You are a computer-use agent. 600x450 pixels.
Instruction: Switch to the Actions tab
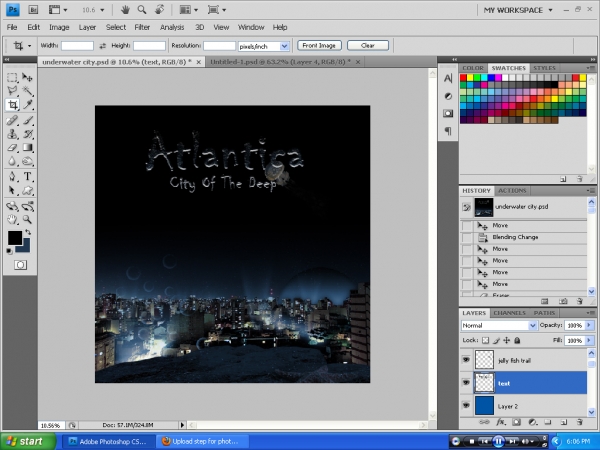[x=512, y=191]
